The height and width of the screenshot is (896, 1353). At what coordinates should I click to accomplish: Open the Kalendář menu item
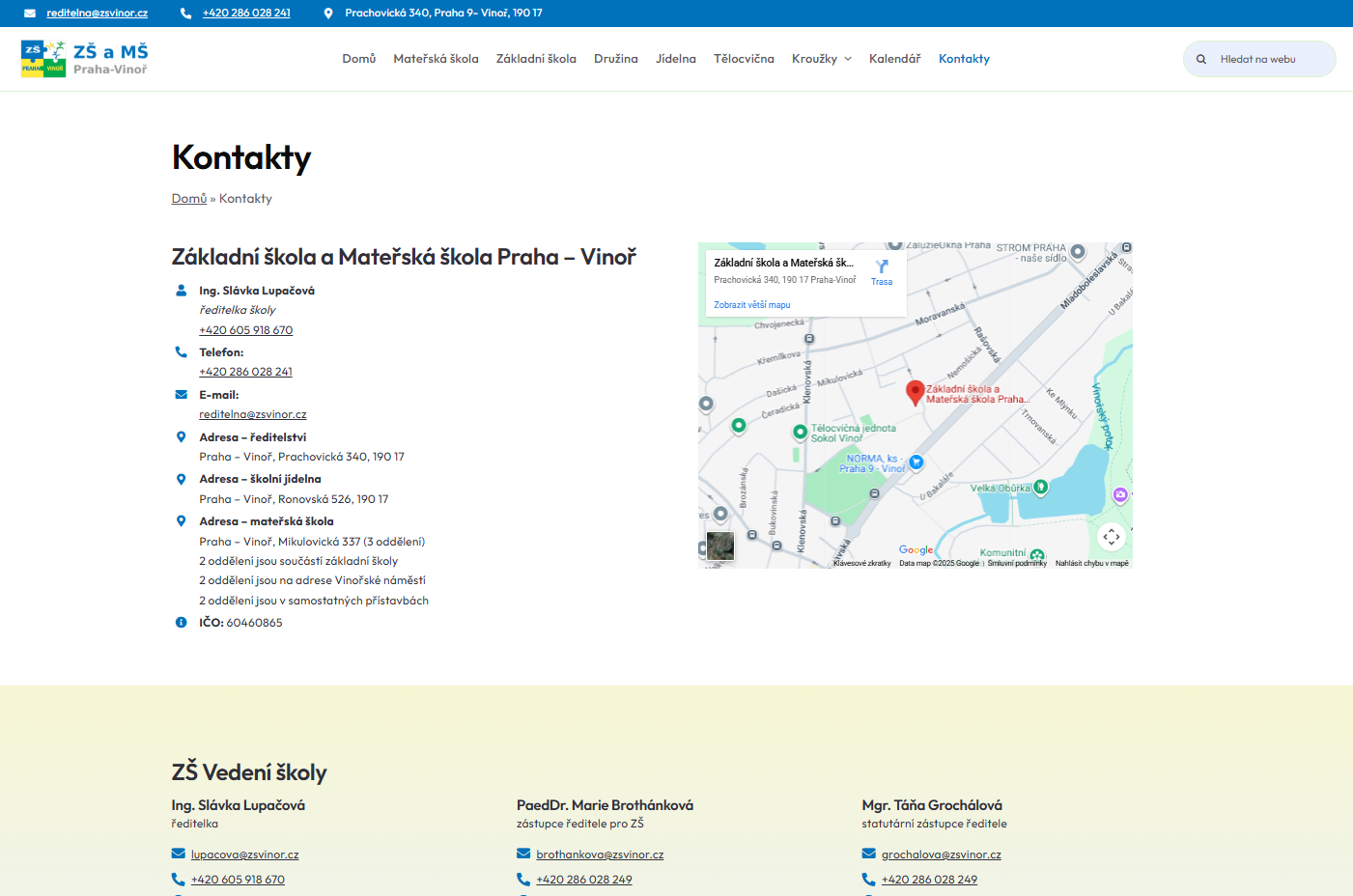pos(894,59)
